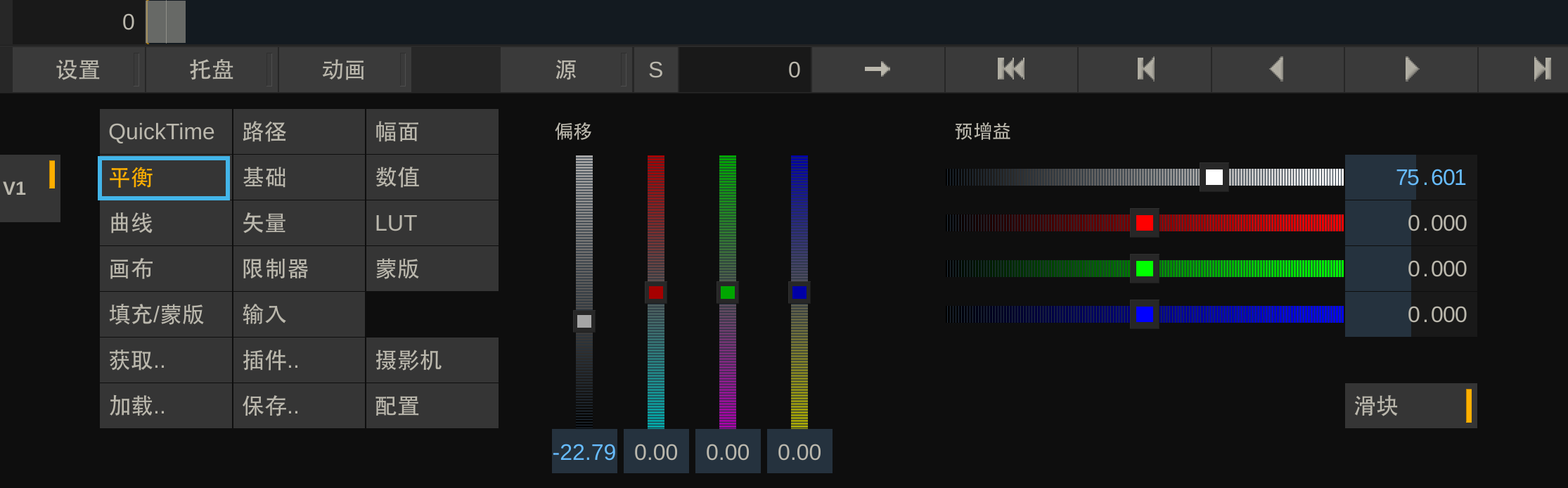Step one frame forward triangle
1568x488 pixels.
[1411, 69]
